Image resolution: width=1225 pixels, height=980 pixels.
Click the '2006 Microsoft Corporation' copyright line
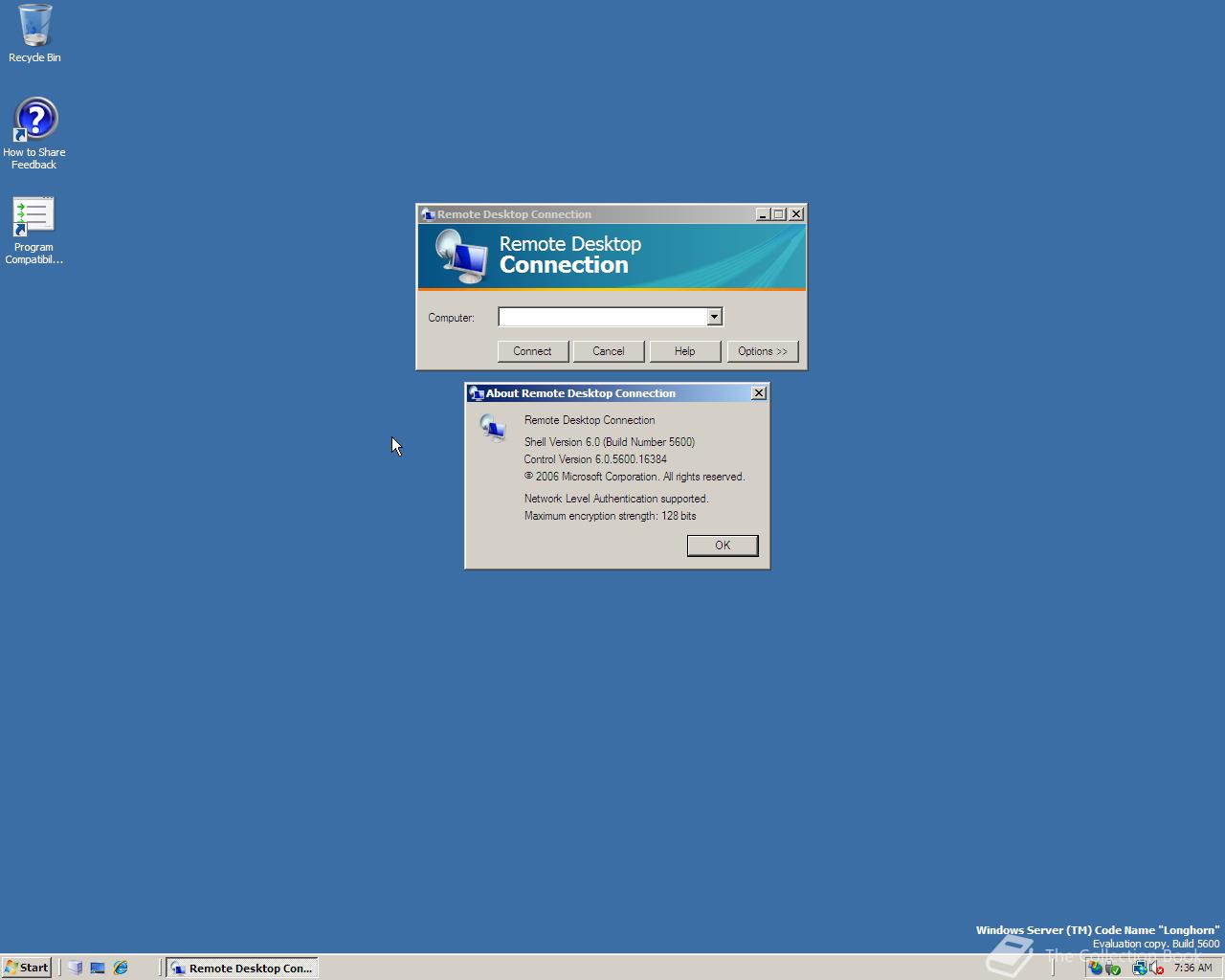[x=635, y=477]
